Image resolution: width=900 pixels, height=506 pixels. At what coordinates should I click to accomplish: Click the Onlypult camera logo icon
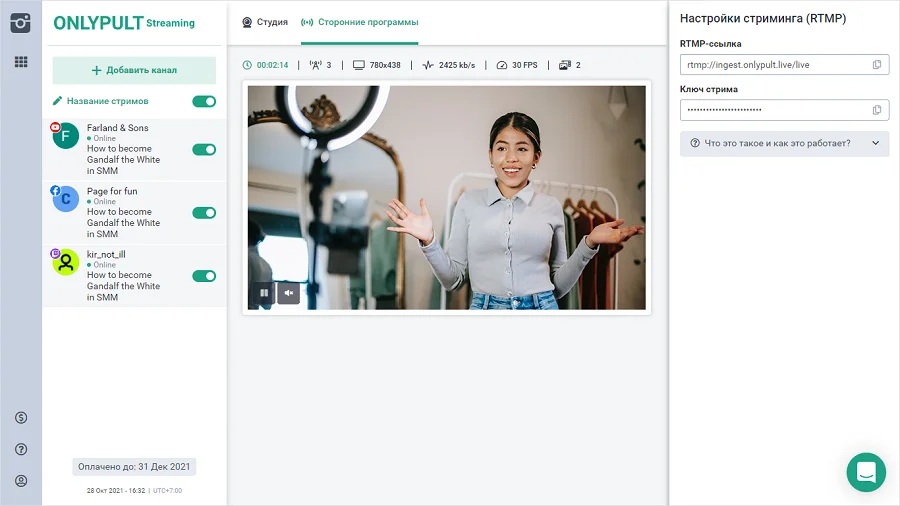pyautogui.click(x=20, y=22)
